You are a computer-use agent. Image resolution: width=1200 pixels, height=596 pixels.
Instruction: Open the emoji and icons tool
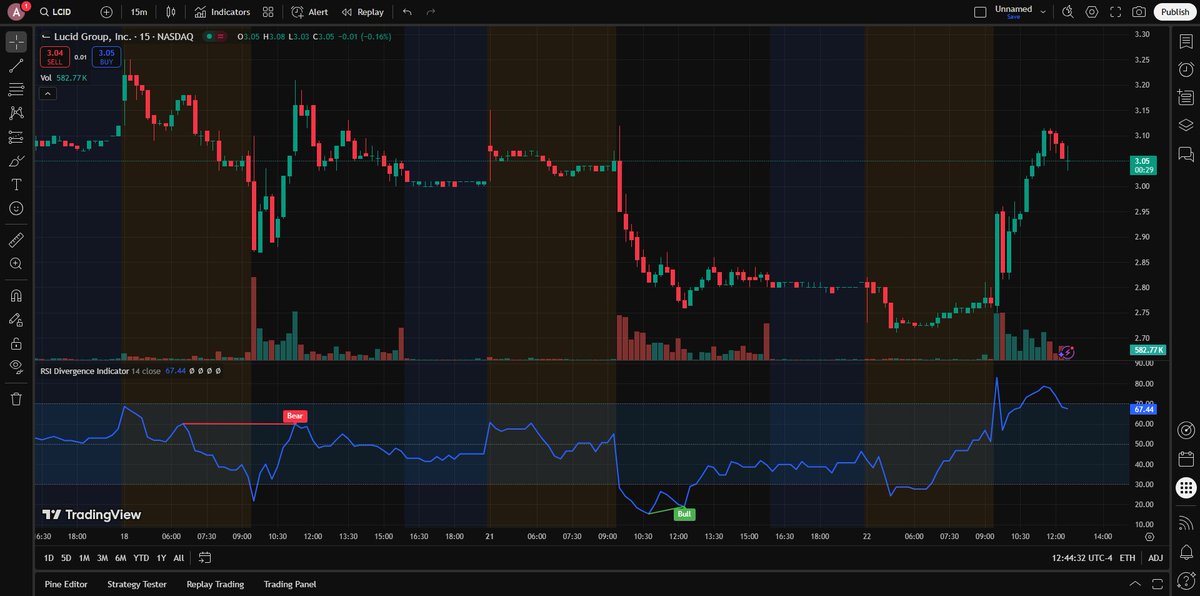pos(16,208)
